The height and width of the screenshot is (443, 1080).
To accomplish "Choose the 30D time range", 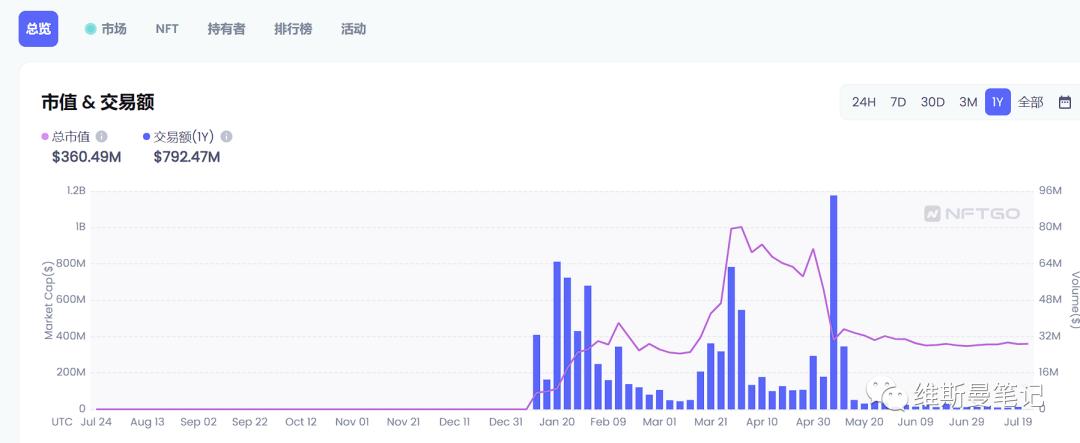I will point(932,102).
